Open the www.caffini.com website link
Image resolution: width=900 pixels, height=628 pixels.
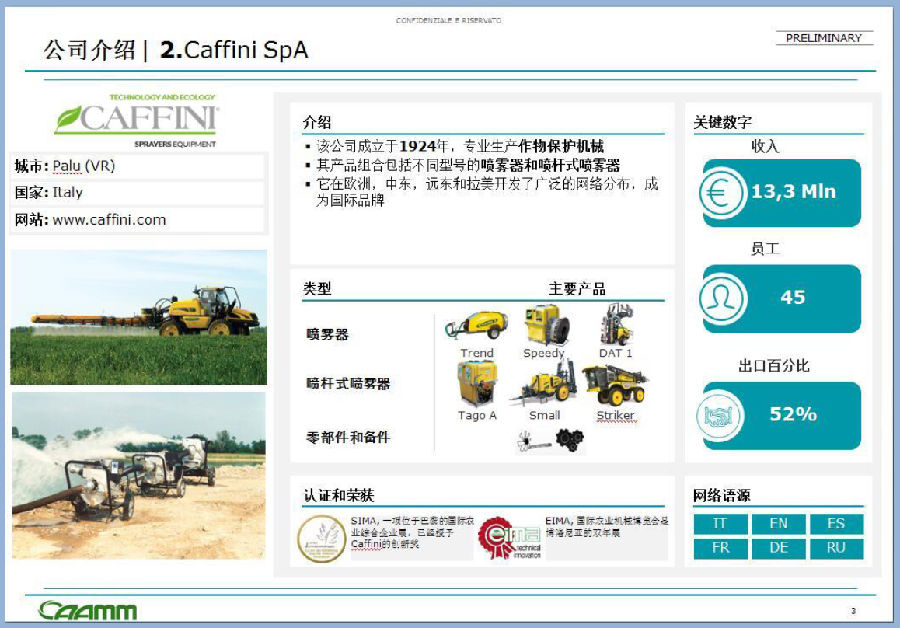point(109,220)
